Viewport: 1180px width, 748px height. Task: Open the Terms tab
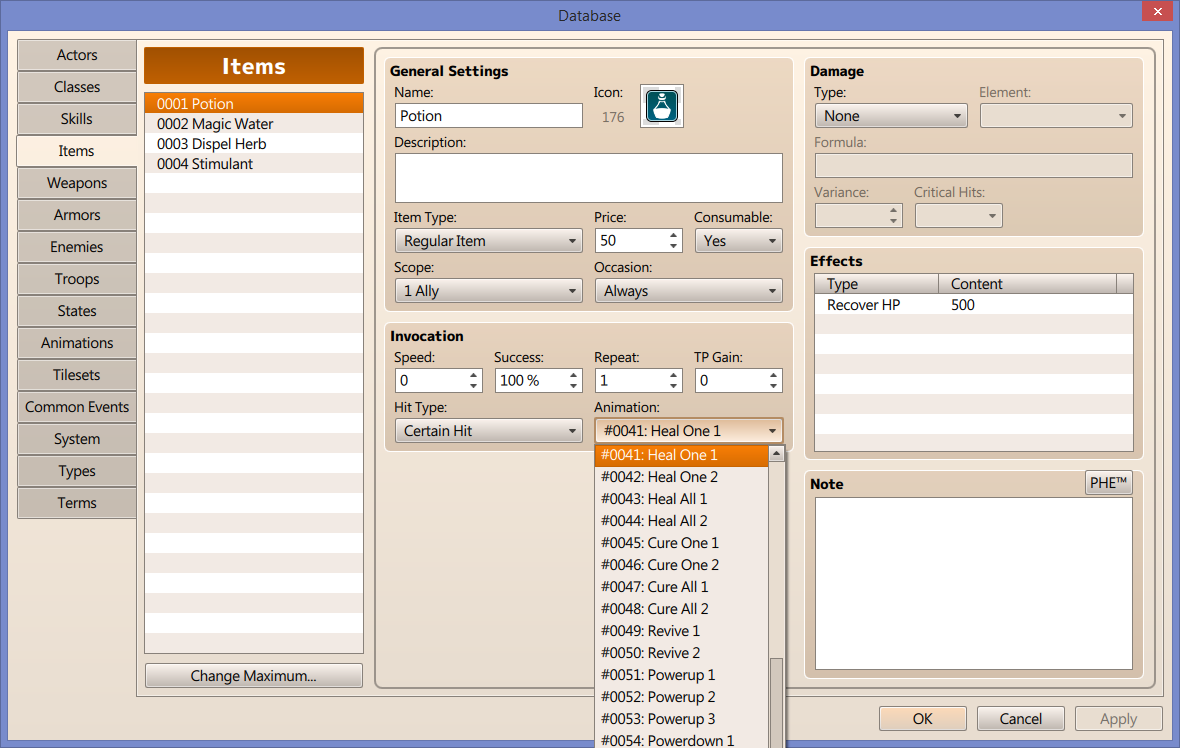(77, 503)
